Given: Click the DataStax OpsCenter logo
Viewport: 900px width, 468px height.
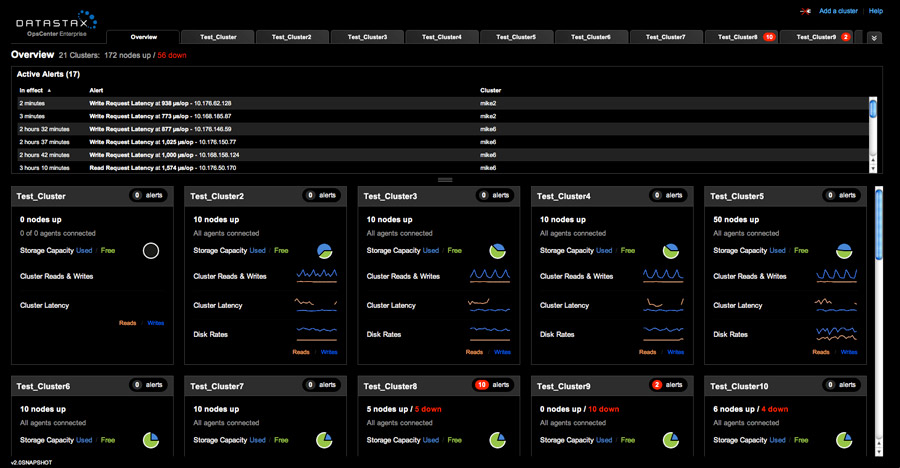Looking at the screenshot, I should (56, 24).
